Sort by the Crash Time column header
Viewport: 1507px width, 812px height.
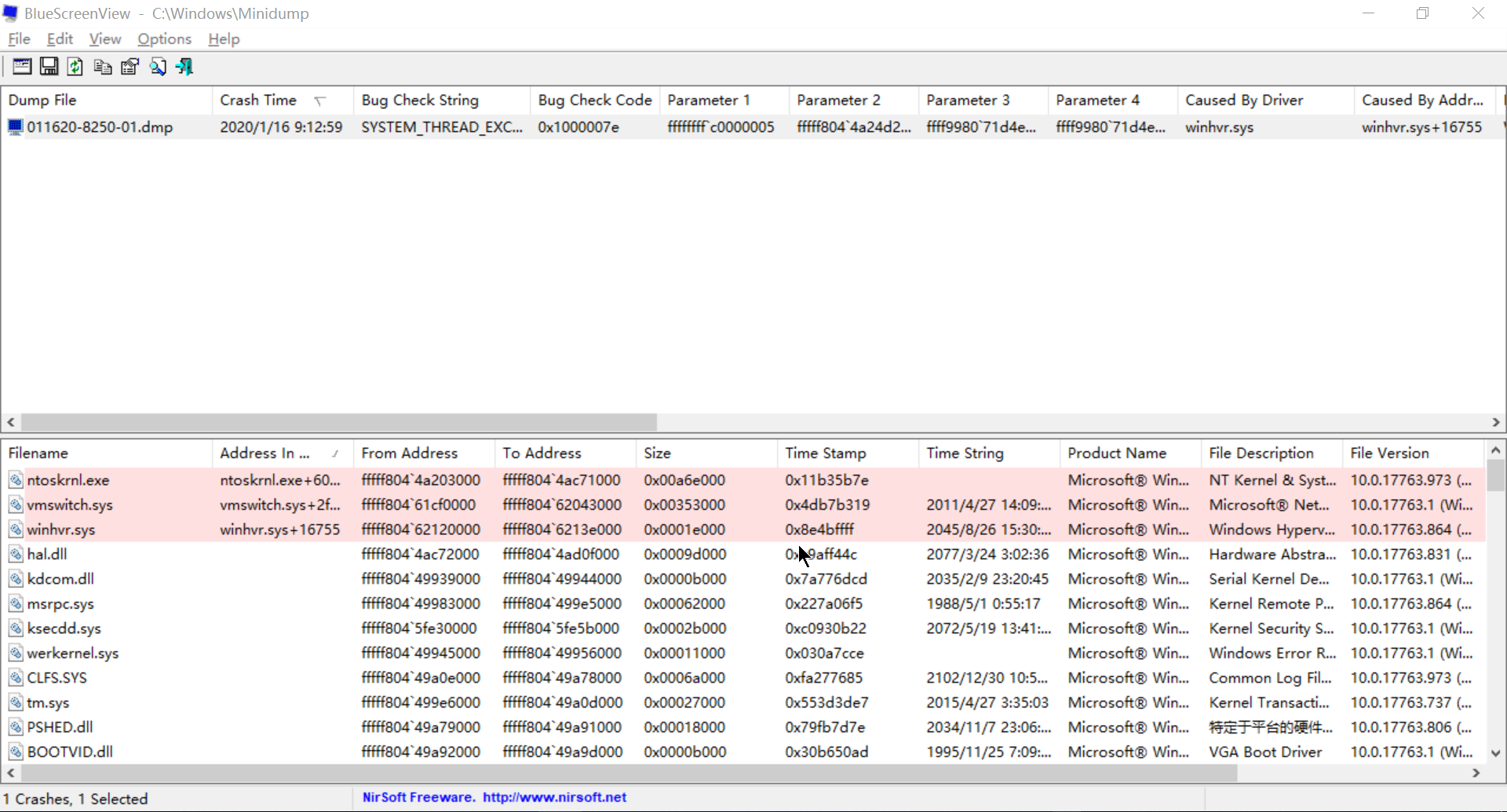click(x=259, y=100)
